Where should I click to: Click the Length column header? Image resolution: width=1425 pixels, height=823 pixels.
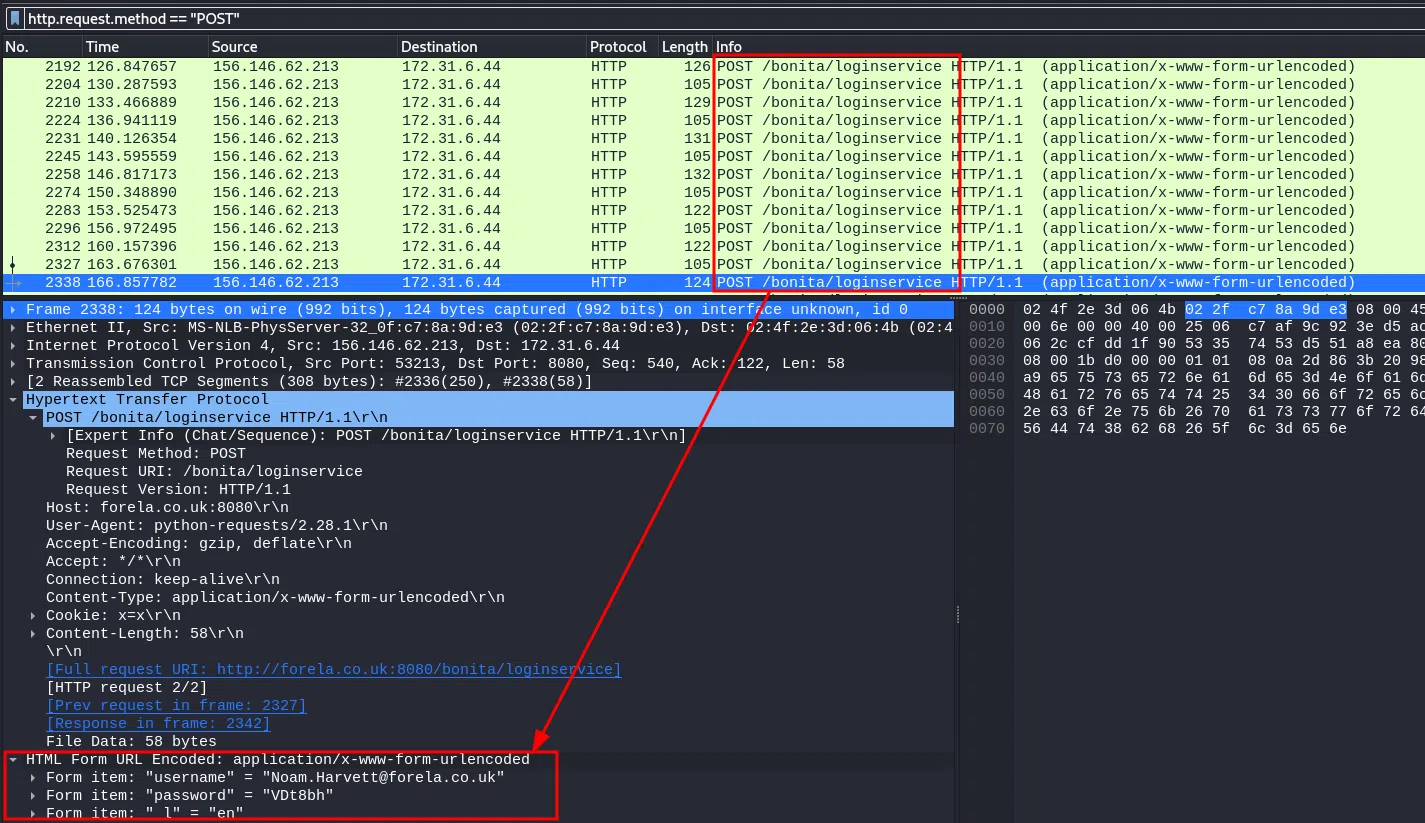684,47
